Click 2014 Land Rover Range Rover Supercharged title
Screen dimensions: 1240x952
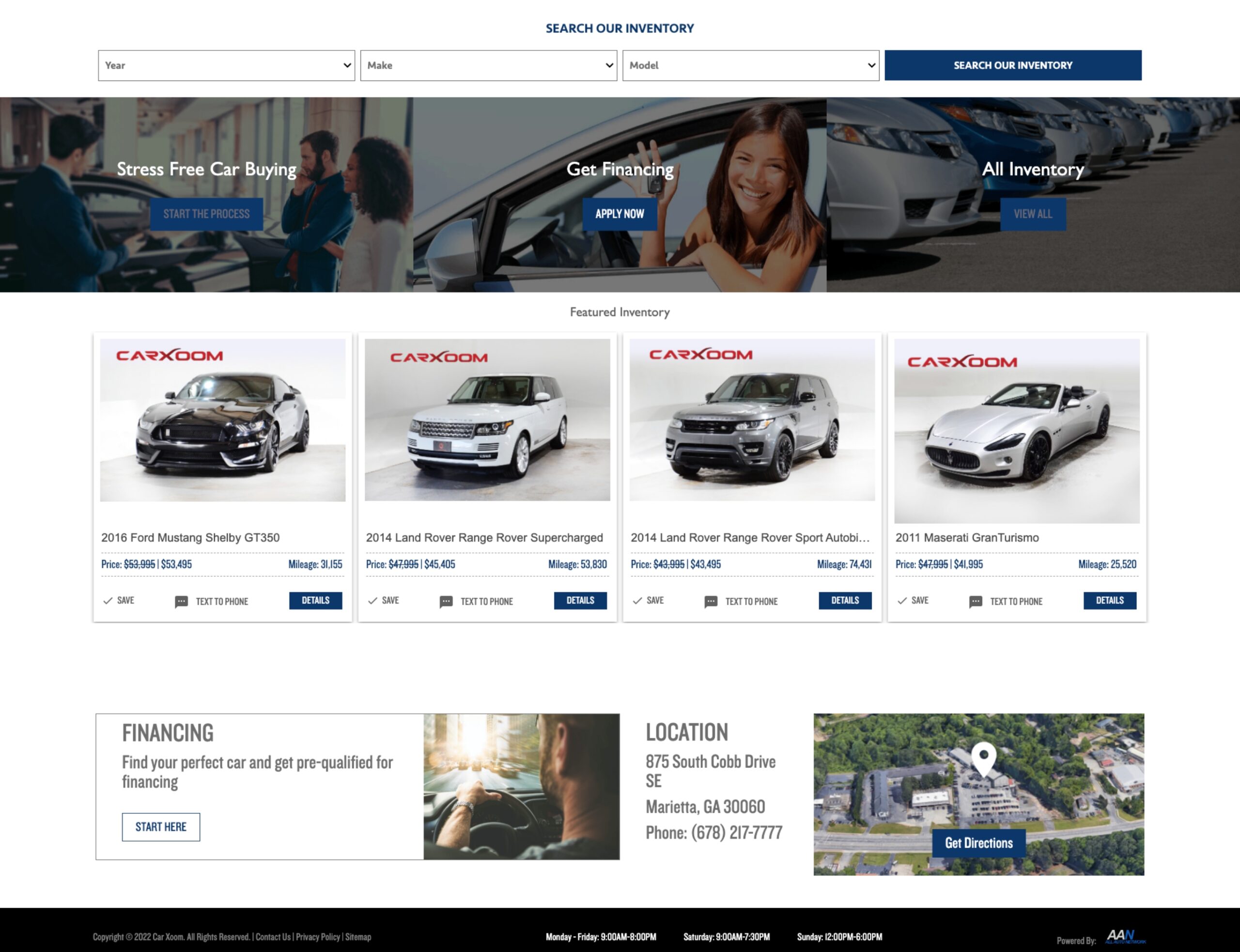pos(484,537)
